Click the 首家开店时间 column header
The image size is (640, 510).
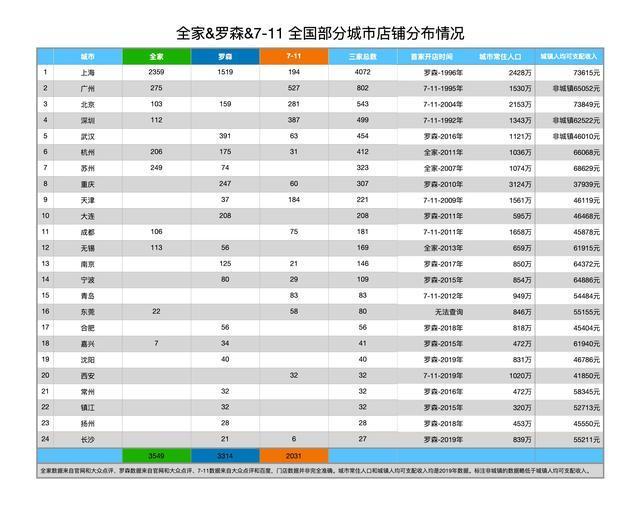431,56
